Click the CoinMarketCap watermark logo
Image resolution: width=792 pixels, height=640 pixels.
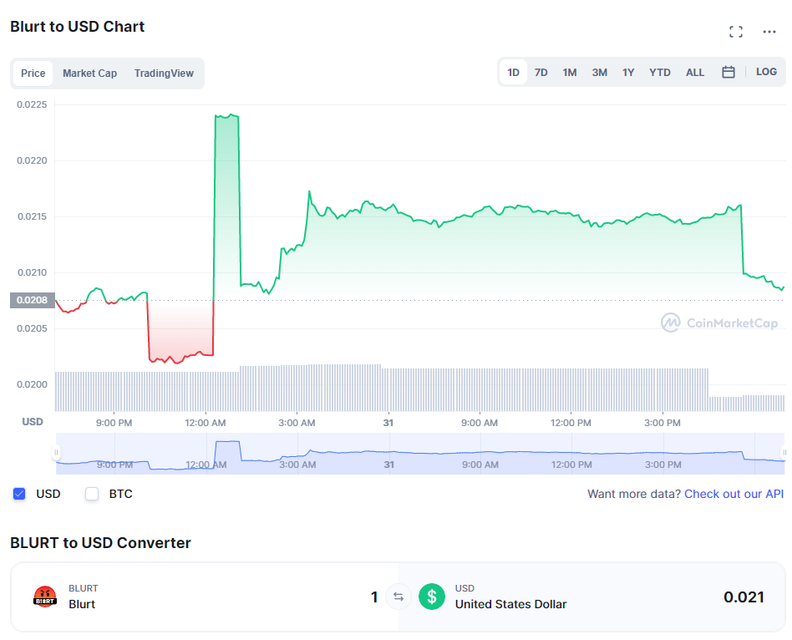tap(719, 323)
